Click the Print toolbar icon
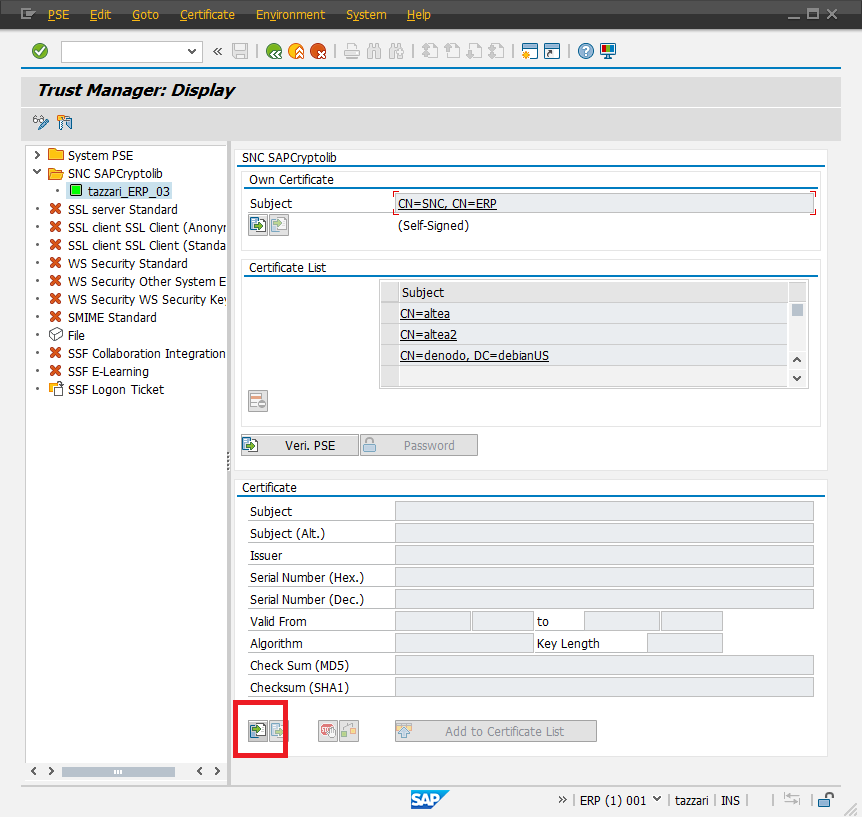This screenshot has width=862, height=817. (352, 52)
